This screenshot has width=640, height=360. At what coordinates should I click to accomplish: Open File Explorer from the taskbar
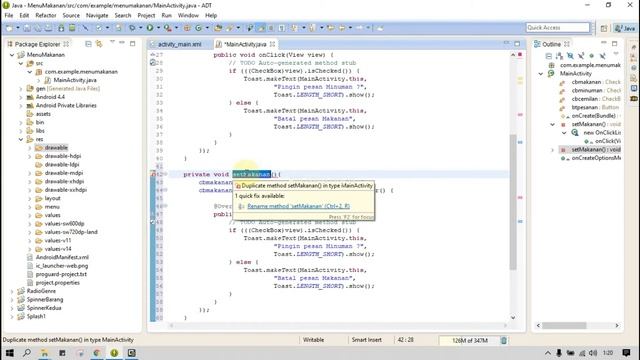tap(44, 353)
